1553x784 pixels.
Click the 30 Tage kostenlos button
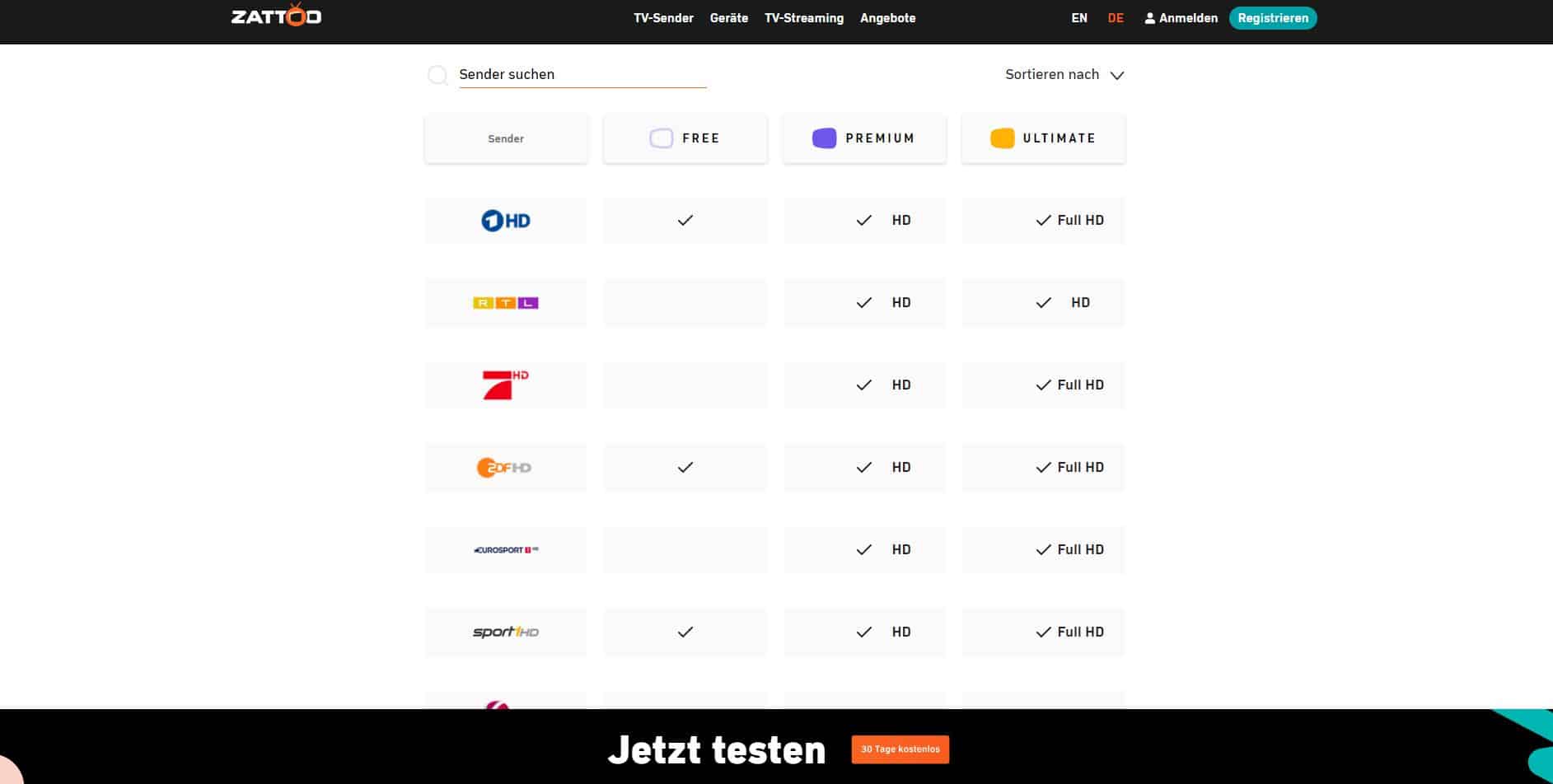[x=900, y=749]
